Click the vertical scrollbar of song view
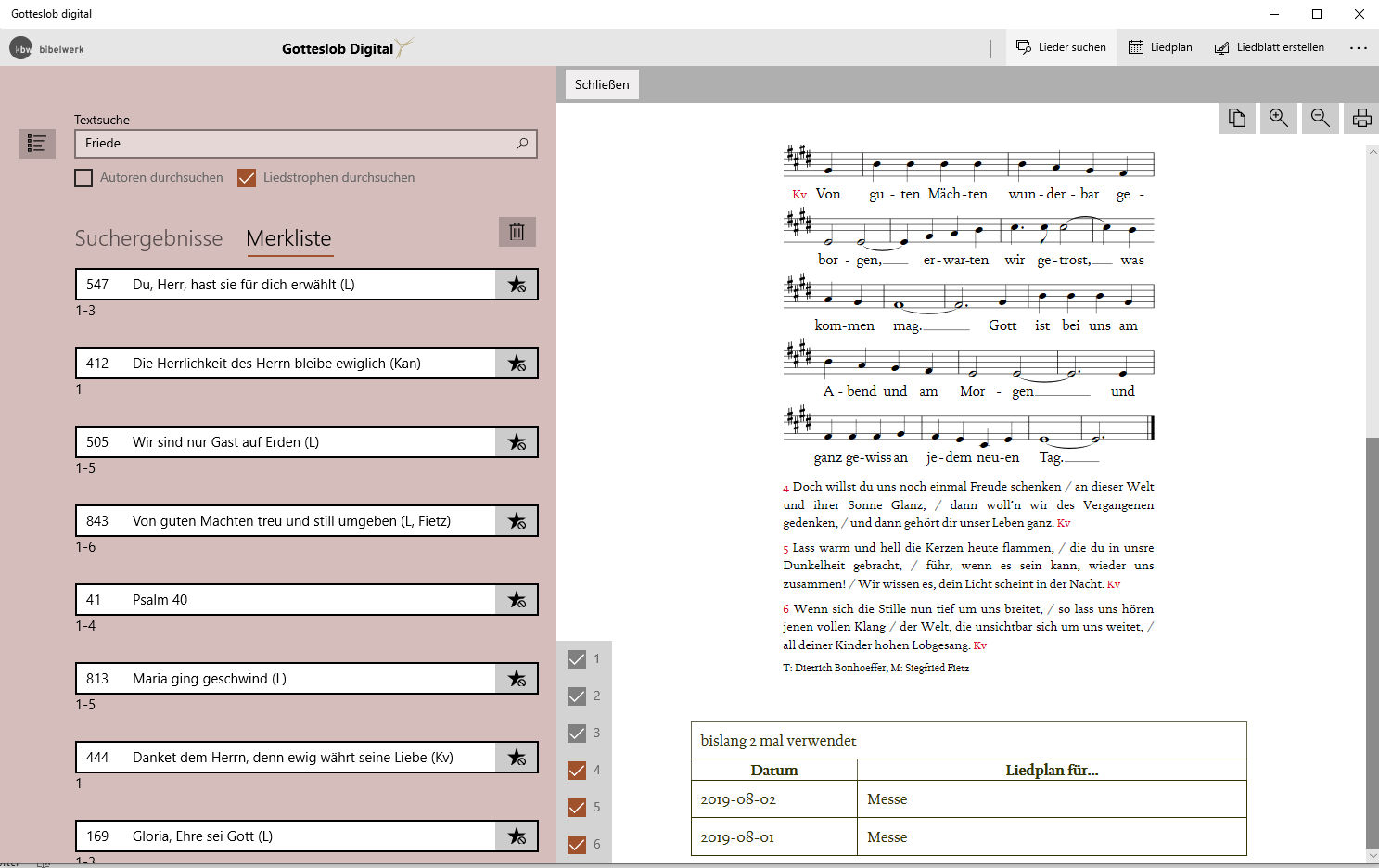The width and height of the screenshot is (1379, 868). point(1372,640)
